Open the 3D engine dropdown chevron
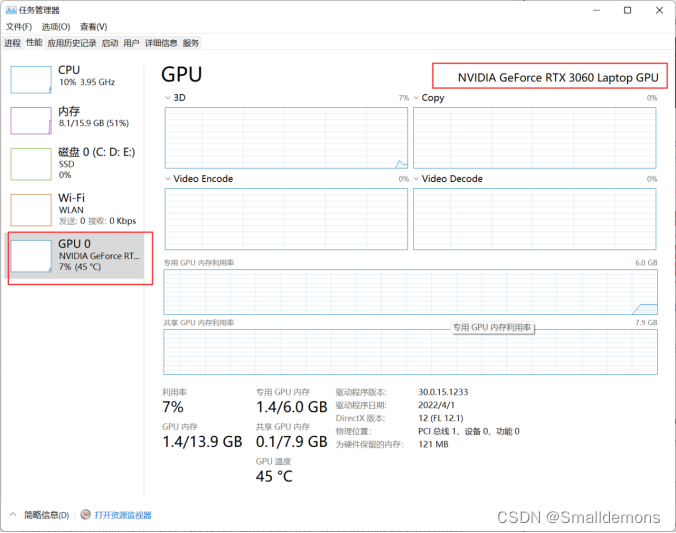The height and width of the screenshot is (533, 676). pyautogui.click(x=168, y=98)
